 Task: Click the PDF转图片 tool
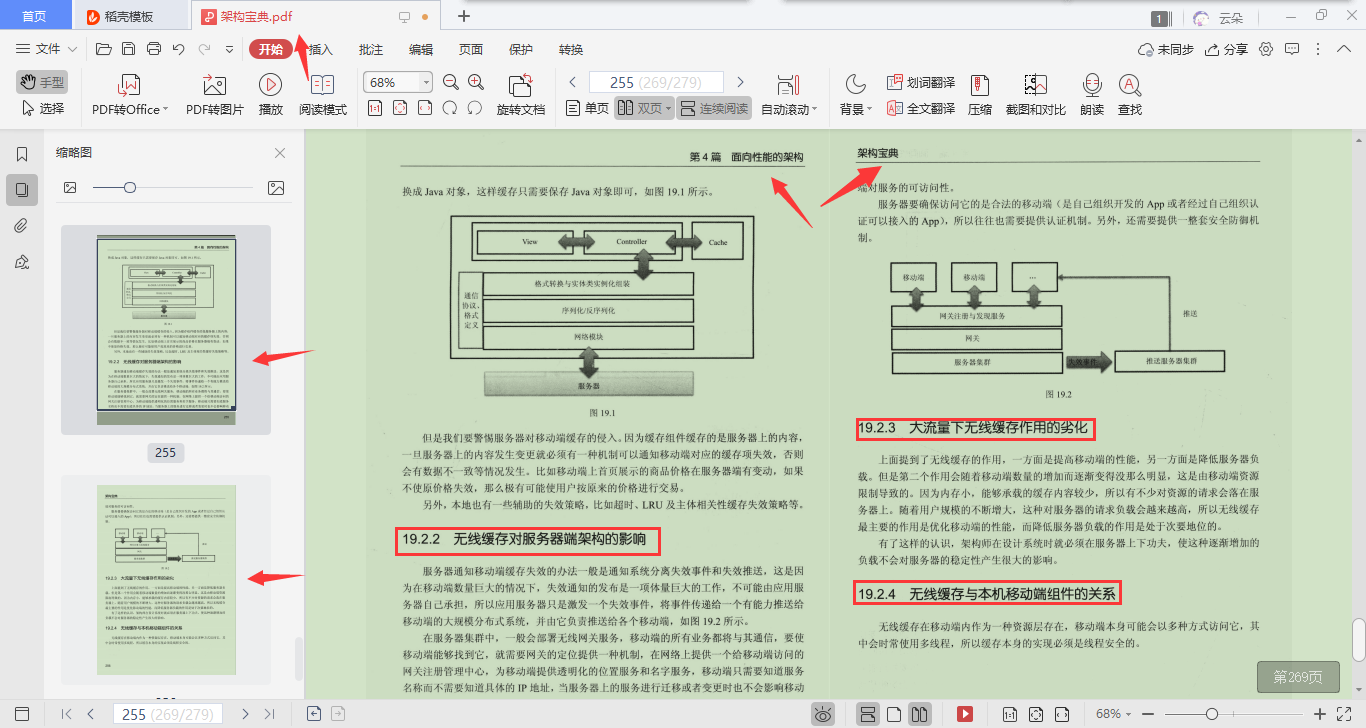click(215, 96)
